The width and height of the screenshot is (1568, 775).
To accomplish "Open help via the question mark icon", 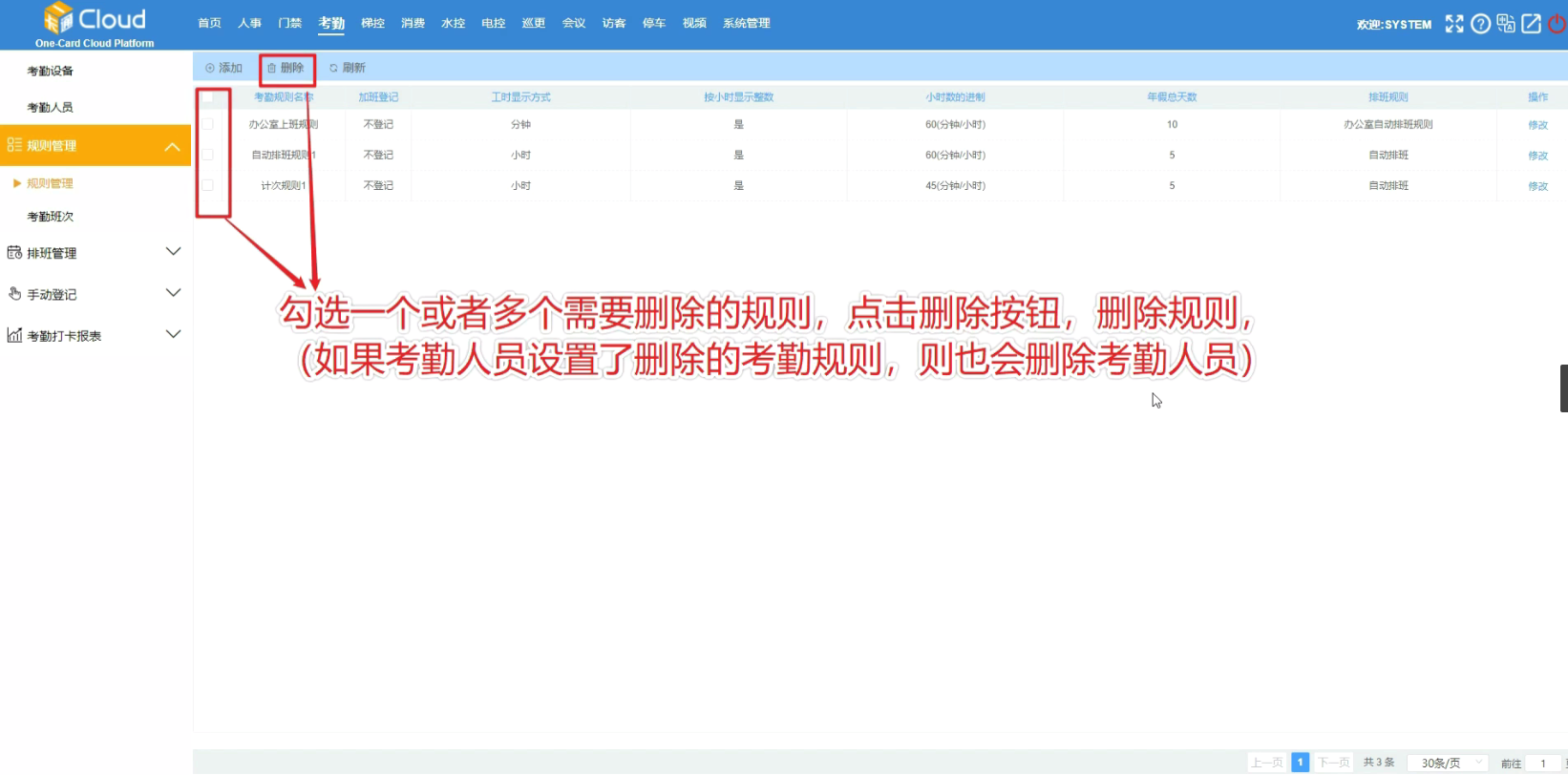I will click(1480, 24).
